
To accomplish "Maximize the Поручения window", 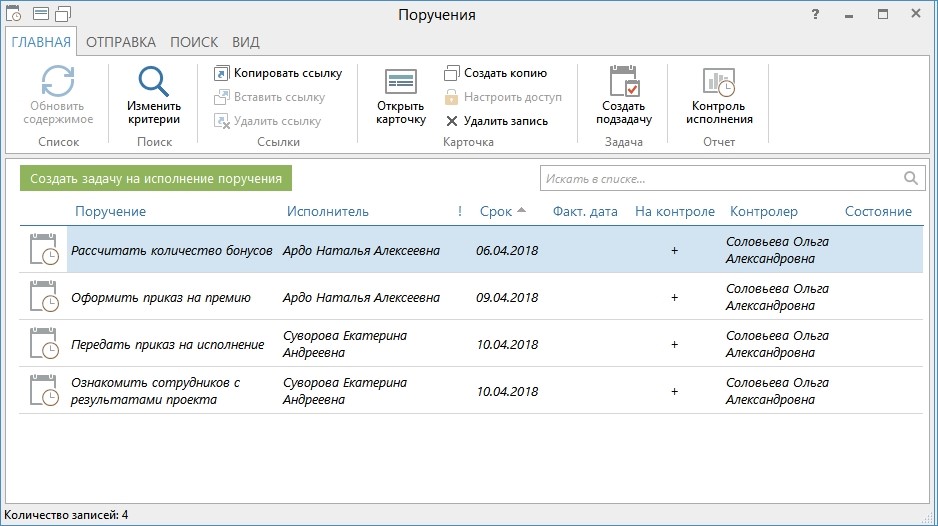I will tap(883, 14).
